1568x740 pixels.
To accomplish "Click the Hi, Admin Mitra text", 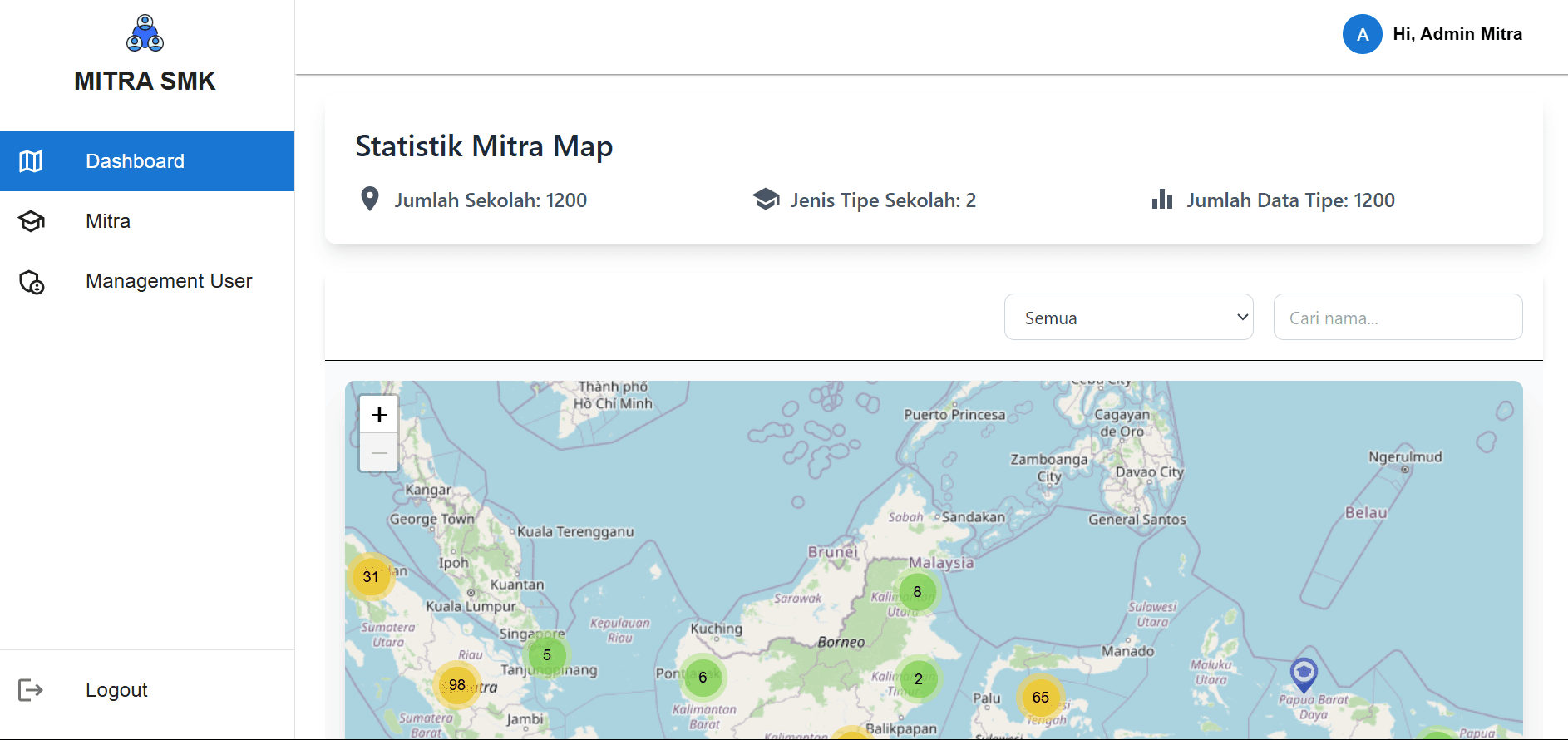I will (x=1457, y=34).
